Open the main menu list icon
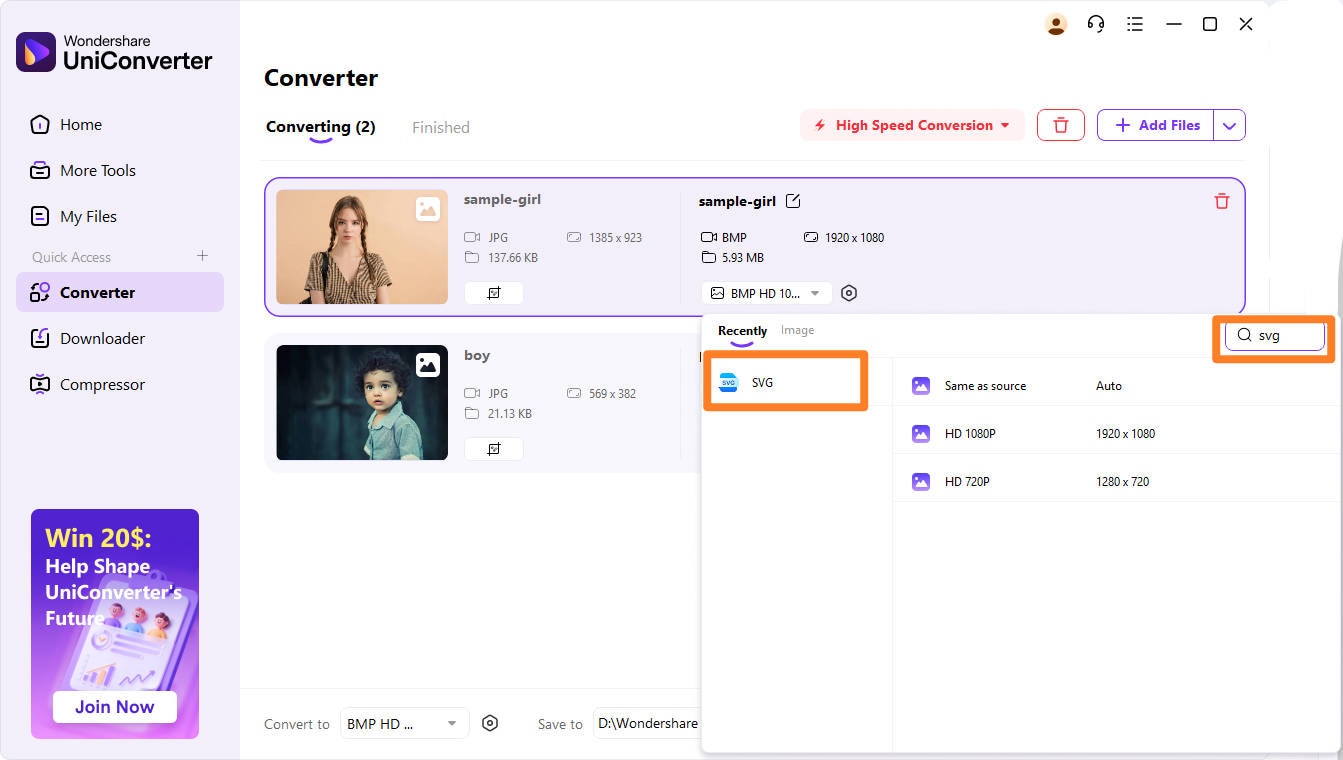This screenshot has height=760, width=1343. click(x=1135, y=24)
